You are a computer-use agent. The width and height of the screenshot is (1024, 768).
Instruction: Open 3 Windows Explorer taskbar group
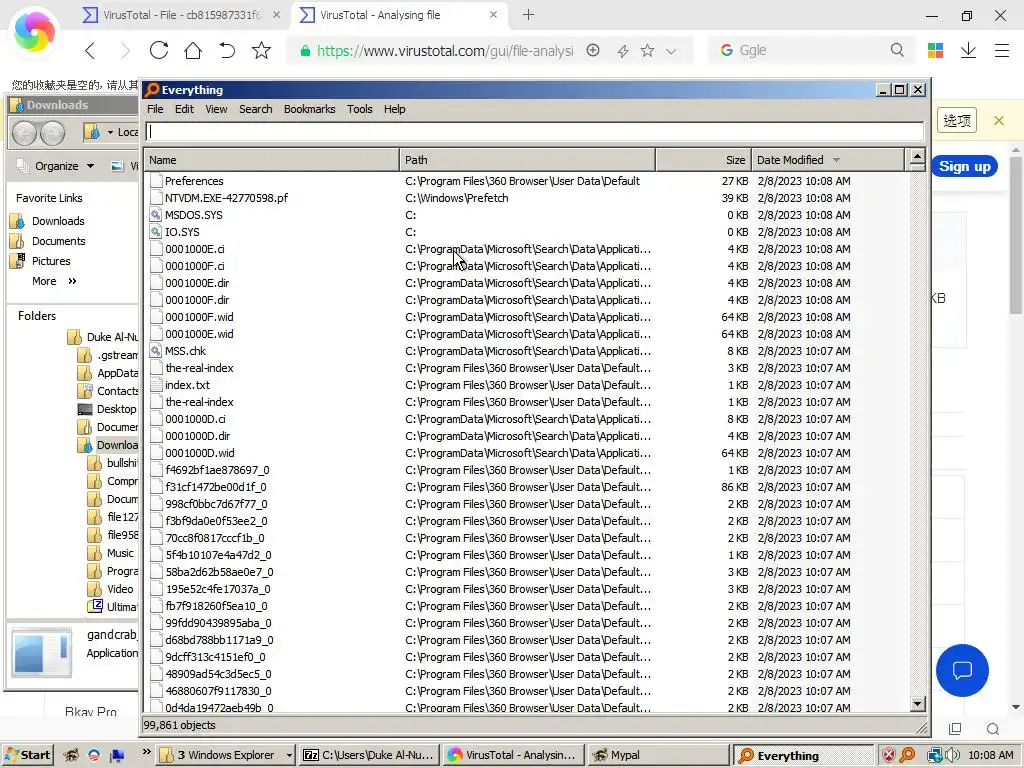coord(226,755)
